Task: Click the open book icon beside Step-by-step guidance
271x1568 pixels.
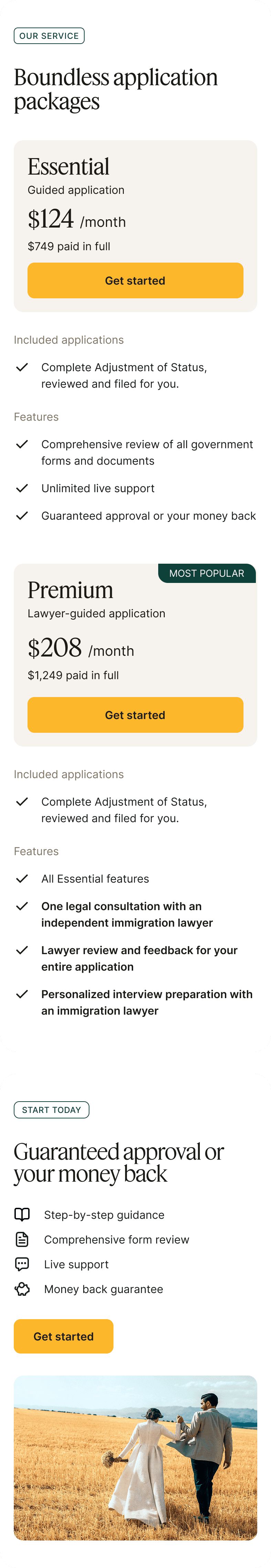Action: tap(22, 1214)
